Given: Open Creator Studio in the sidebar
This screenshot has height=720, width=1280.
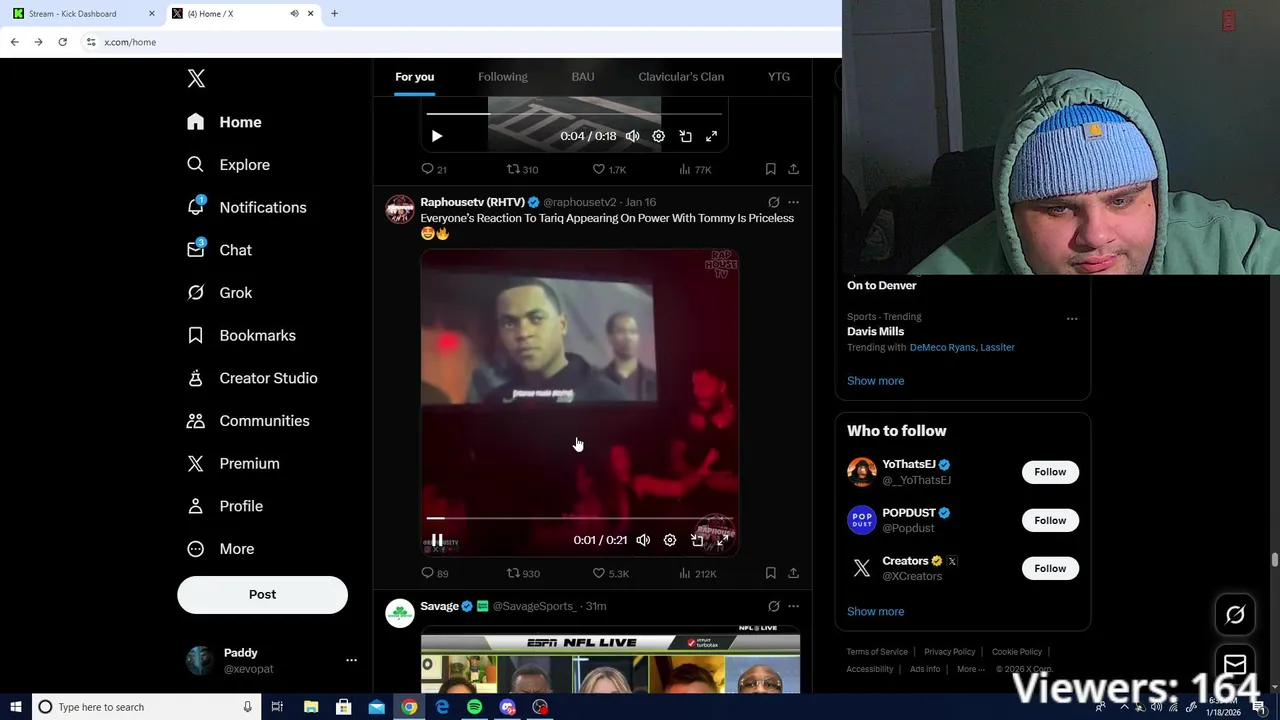Looking at the screenshot, I should pyautogui.click(x=252, y=378).
